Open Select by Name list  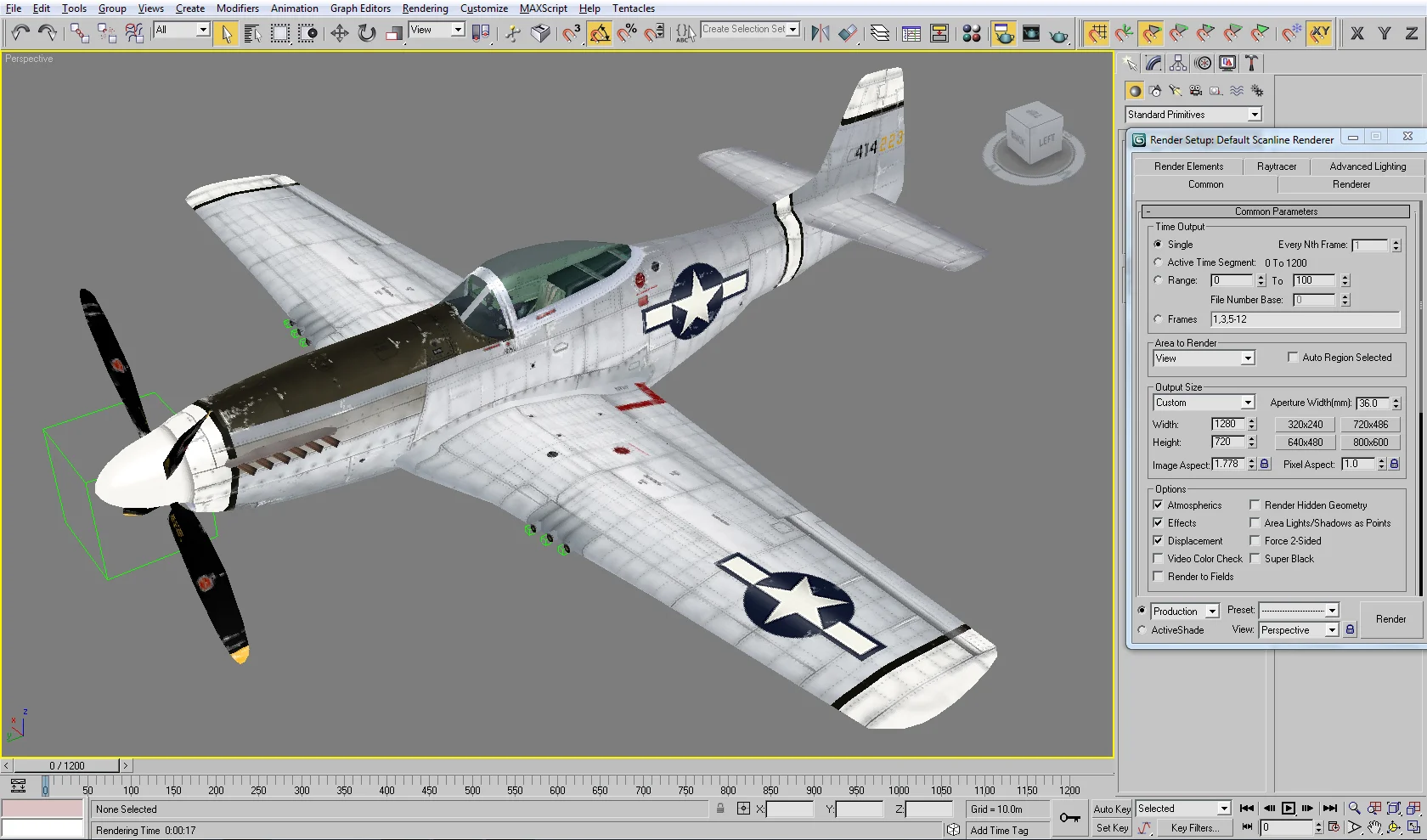[253, 33]
